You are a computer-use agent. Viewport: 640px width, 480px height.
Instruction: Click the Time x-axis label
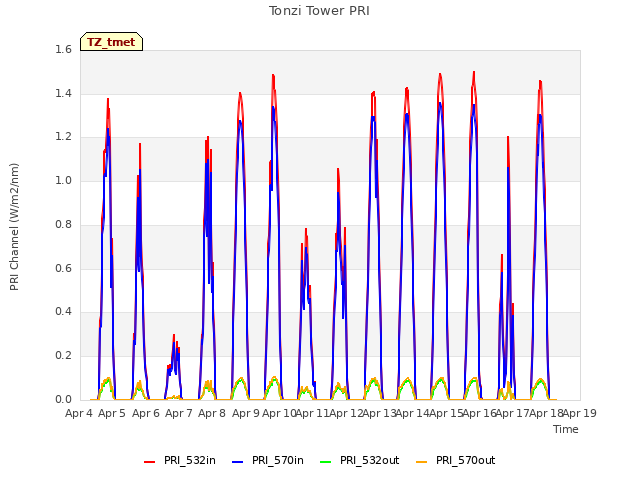tap(566, 429)
